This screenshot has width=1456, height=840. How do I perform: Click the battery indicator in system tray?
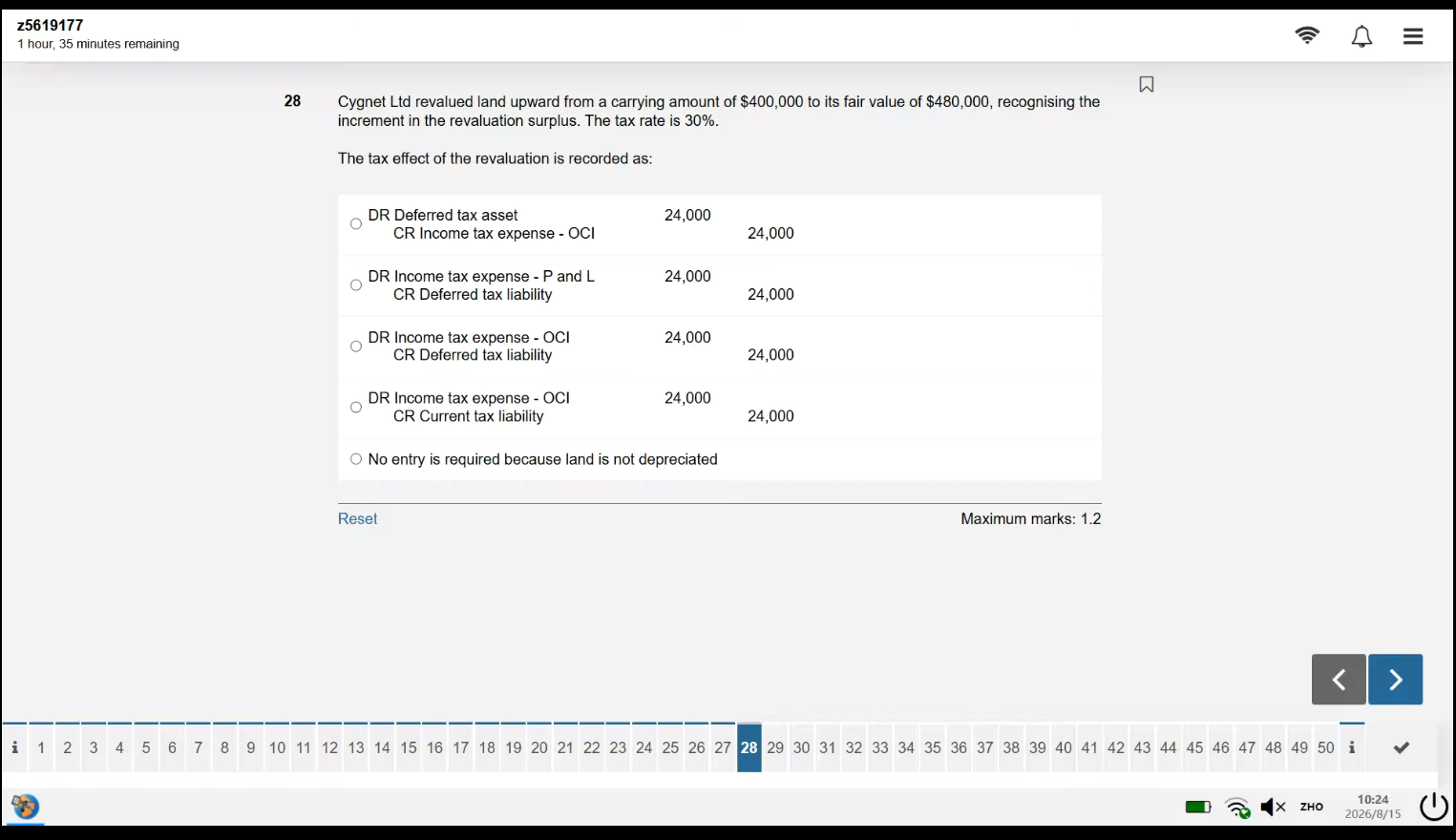[x=1198, y=808]
